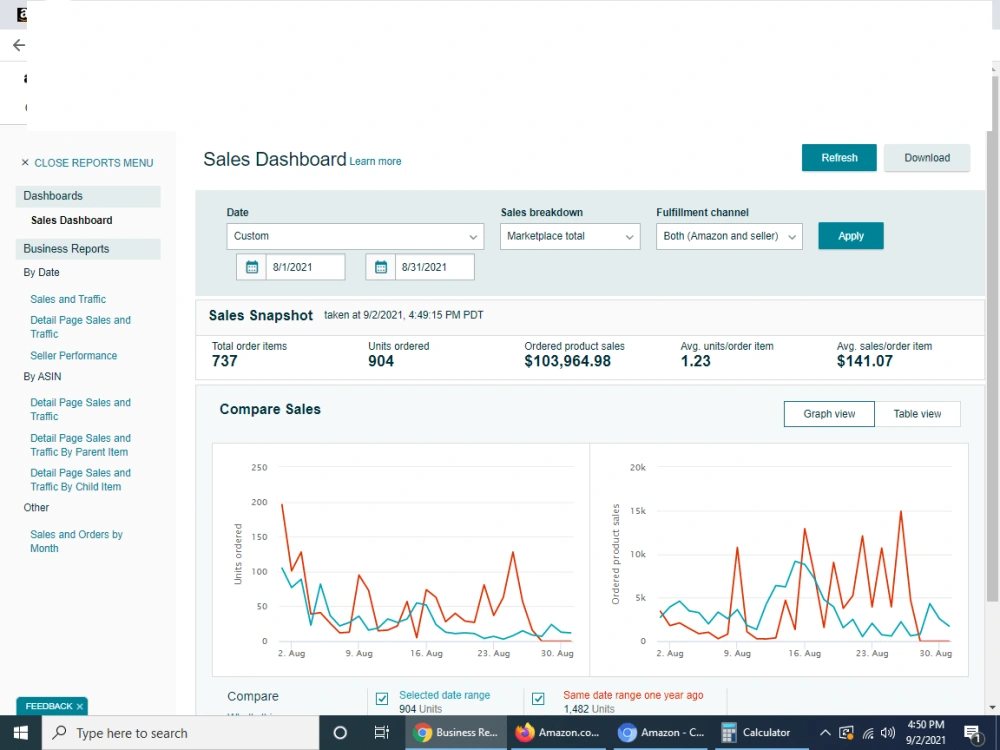Open the Sales breakdown Marketplace total dropdown
Viewport: 1000px width, 750px height.
point(570,236)
